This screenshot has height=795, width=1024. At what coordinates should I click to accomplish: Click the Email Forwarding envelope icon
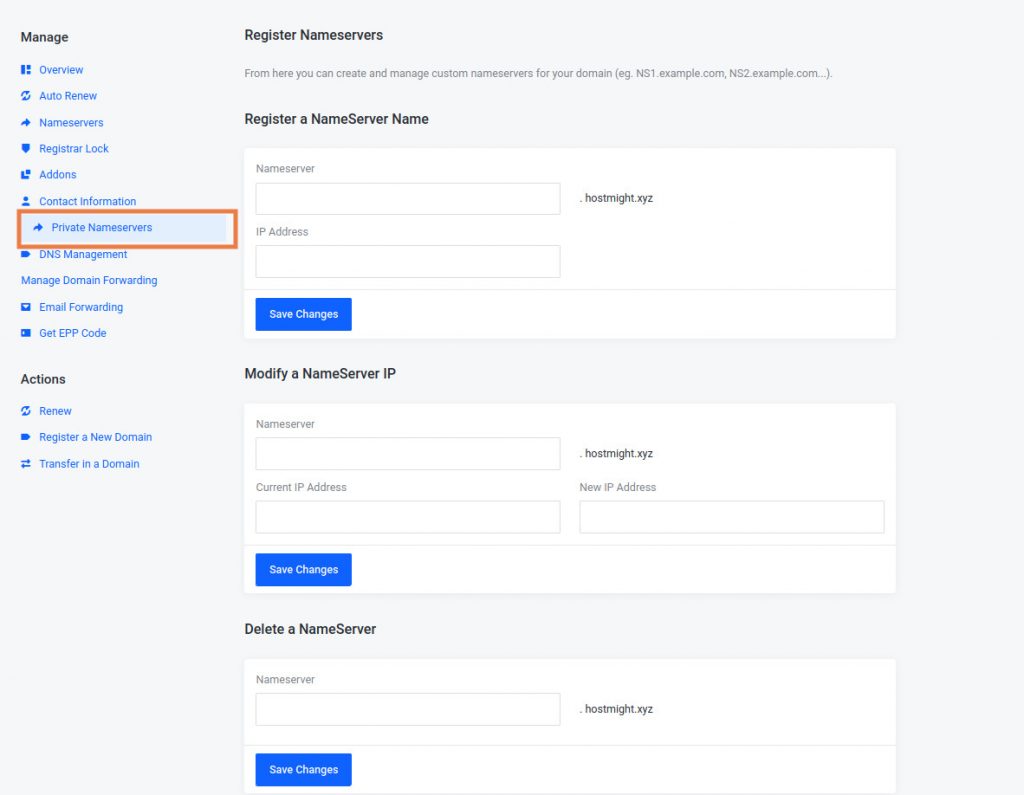[25, 307]
